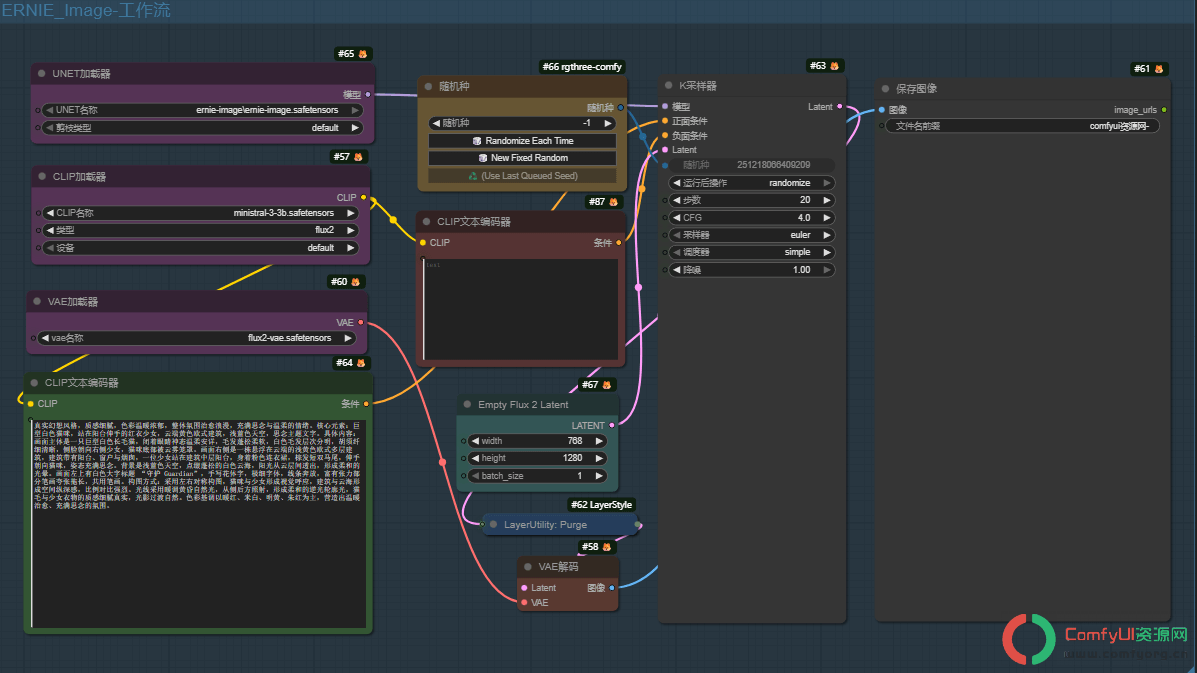1197x673 pixels.
Task: Increase batch_size using its right arrow
Action: (x=599, y=476)
